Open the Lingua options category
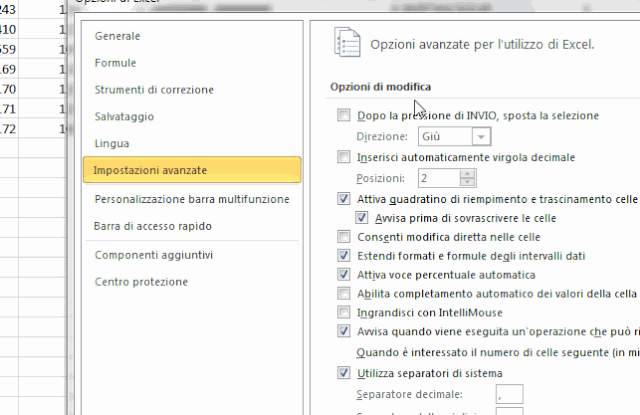The height and width of the screenshot is (415, 640). 112,144
